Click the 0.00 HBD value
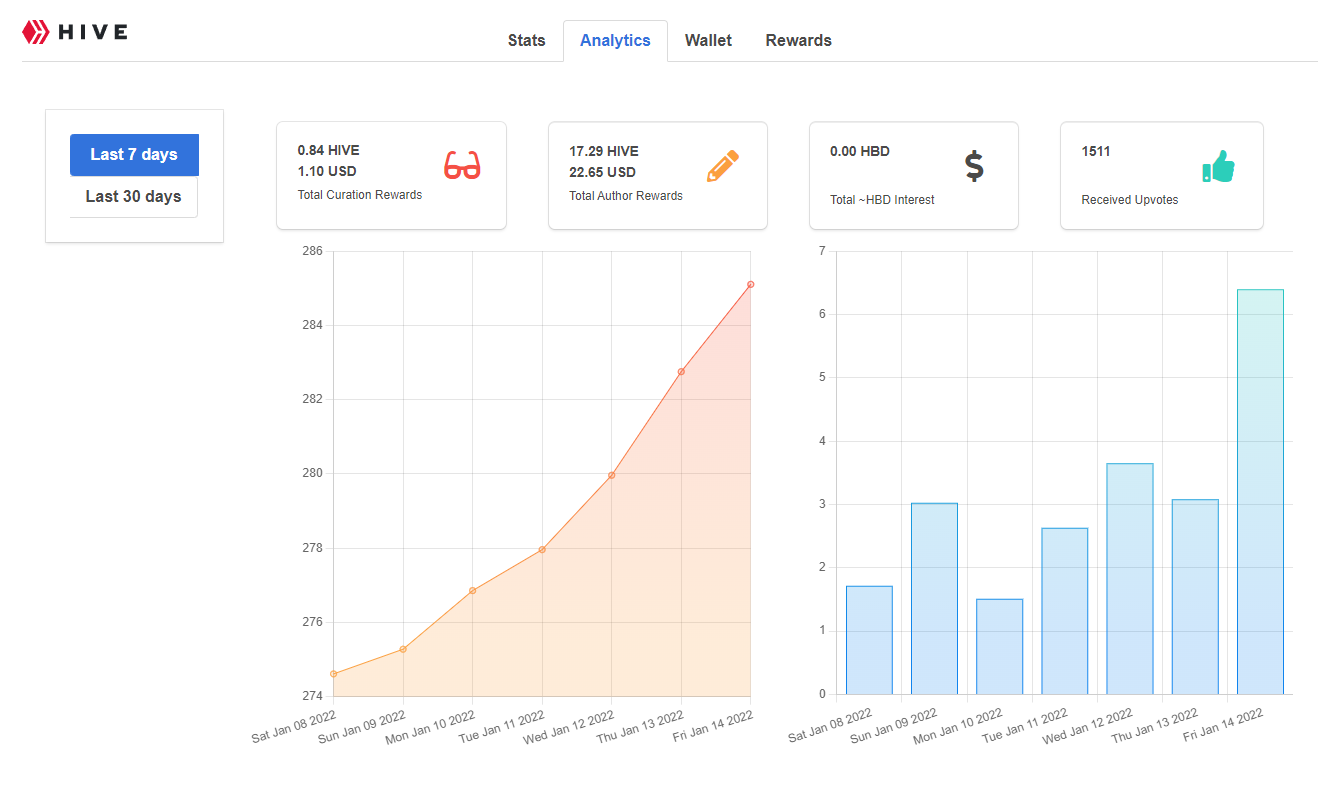The image size is (1339, 798). point(860,152)
